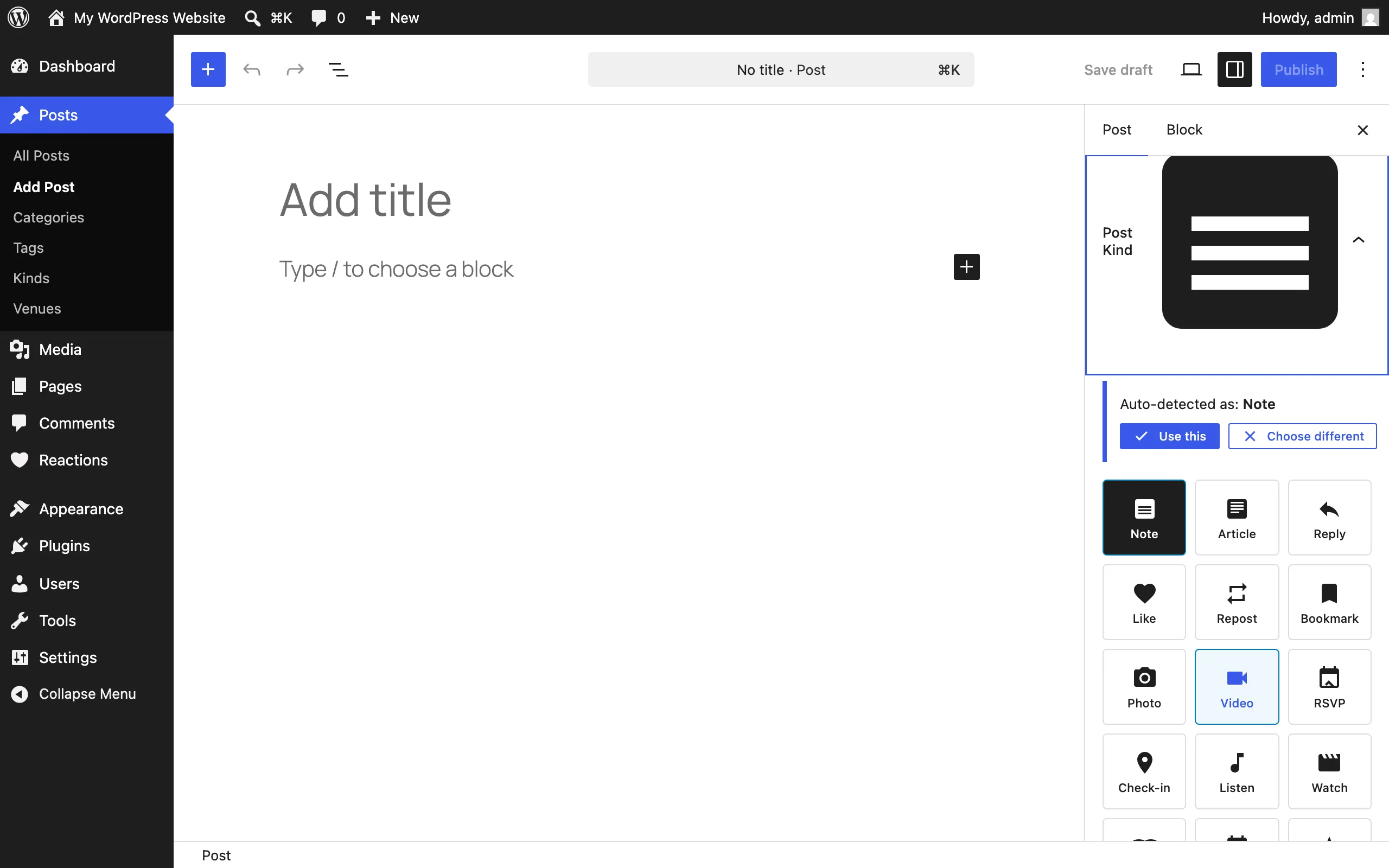Open Categories submenu item

(x=48, y=217)
